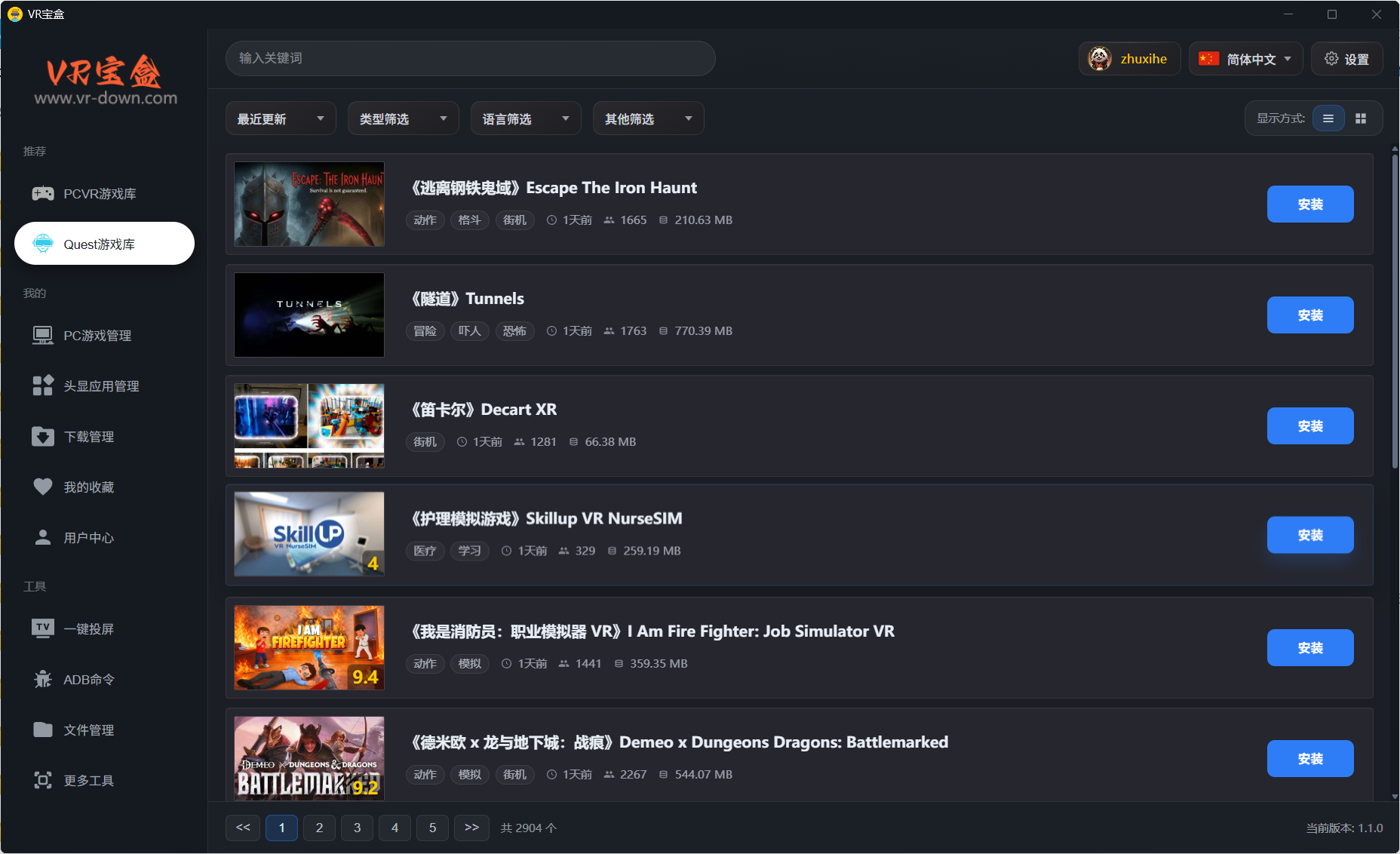Open the 语言筛选 language filter
The width and height of the screenshot is (1400, 854).
(525, 118)
